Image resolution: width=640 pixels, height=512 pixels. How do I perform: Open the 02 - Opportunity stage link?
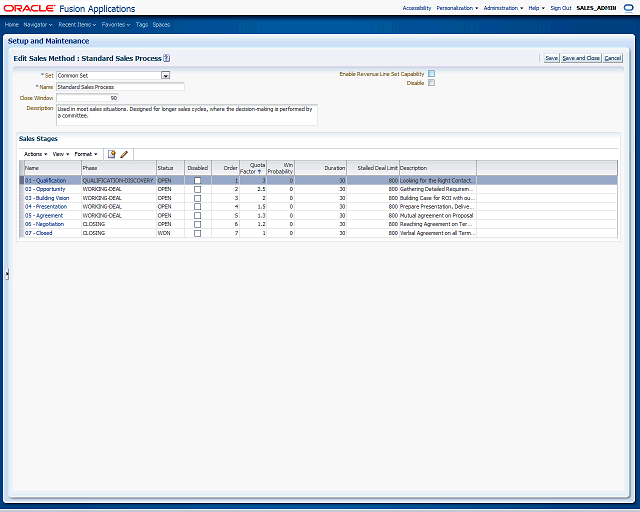coord(45,189)
